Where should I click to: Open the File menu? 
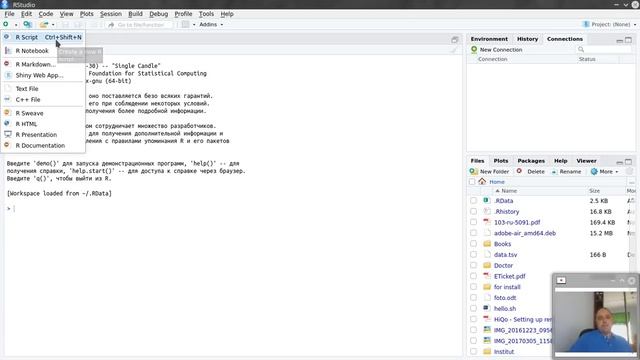[9, 14]
